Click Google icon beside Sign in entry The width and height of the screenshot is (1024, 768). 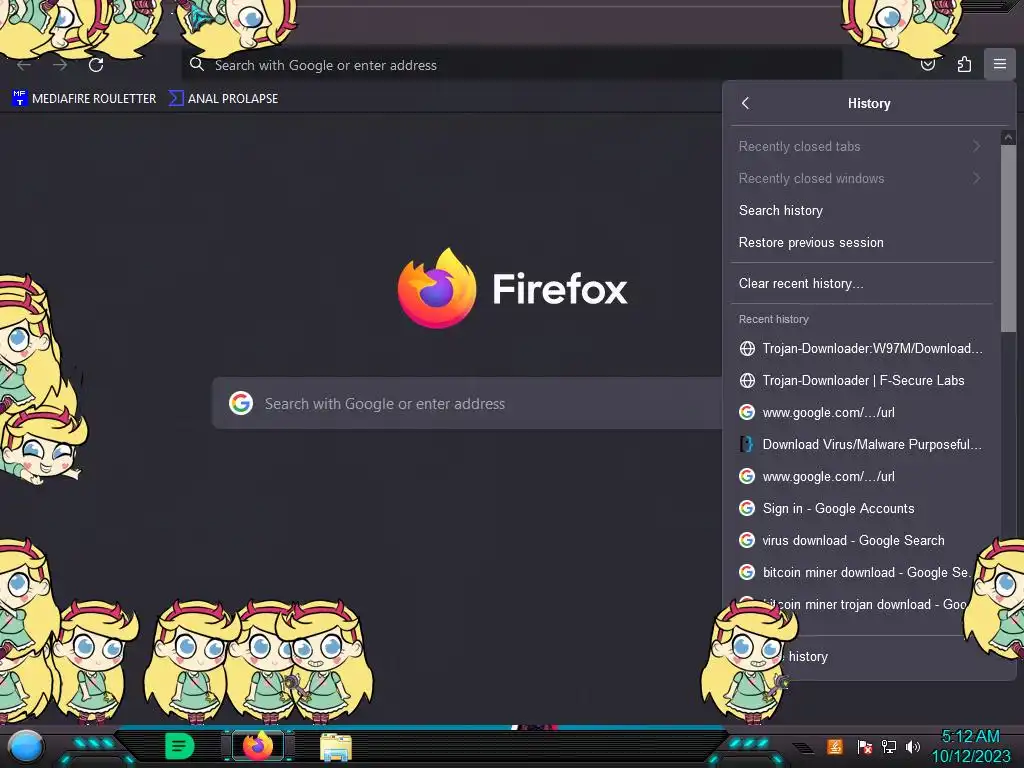[747, 508]
